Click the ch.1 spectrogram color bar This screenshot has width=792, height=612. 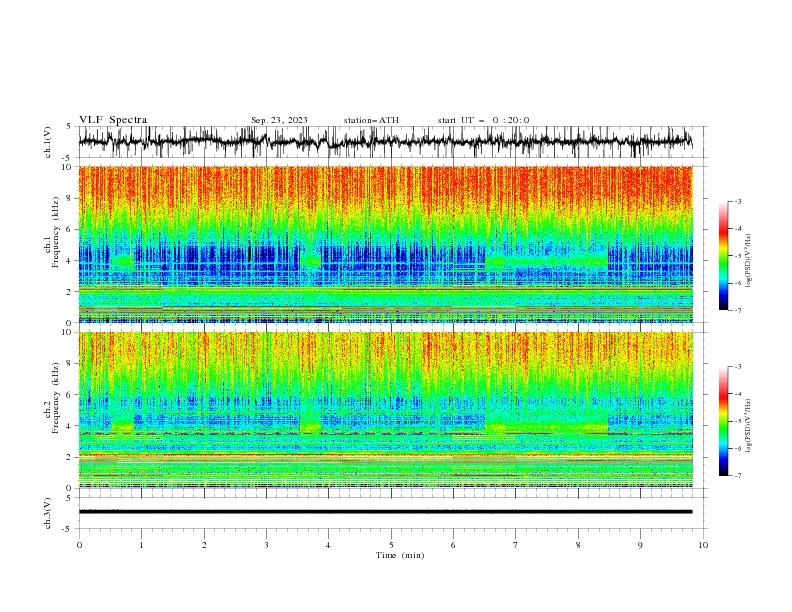point(723,256)
